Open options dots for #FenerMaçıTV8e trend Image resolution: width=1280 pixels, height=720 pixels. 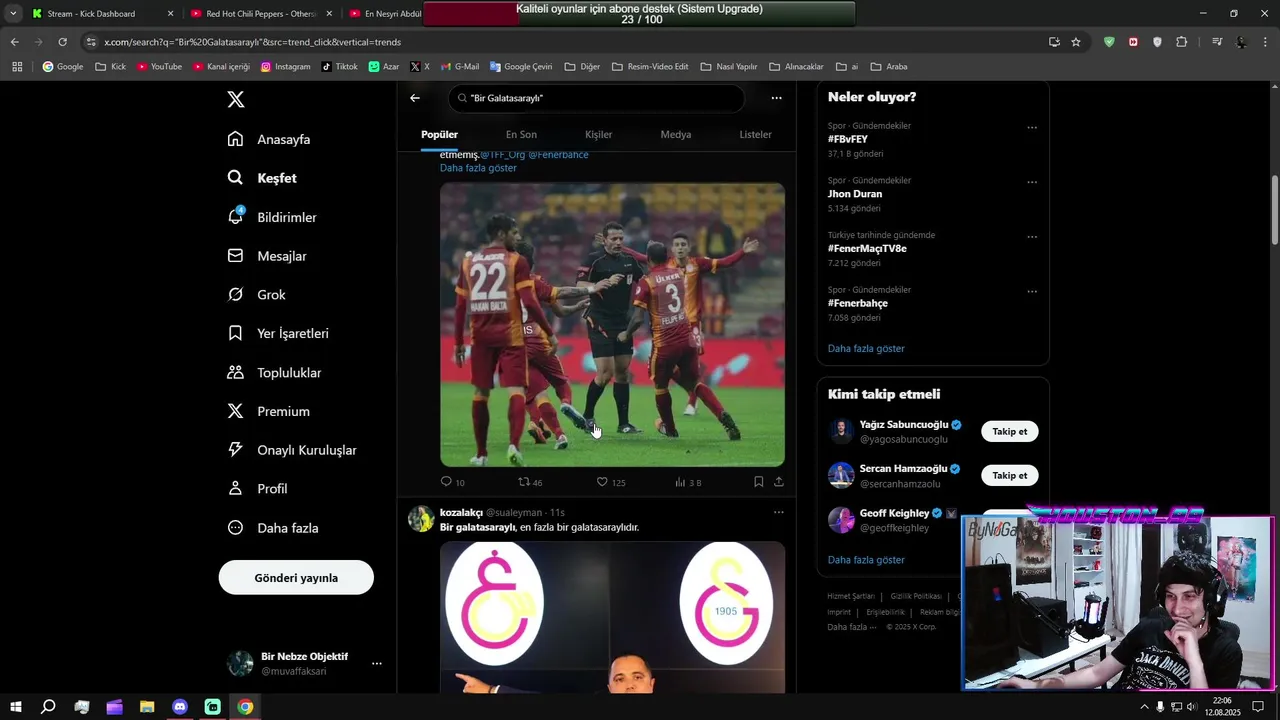pyautogui.click(x=1032, y=237)
